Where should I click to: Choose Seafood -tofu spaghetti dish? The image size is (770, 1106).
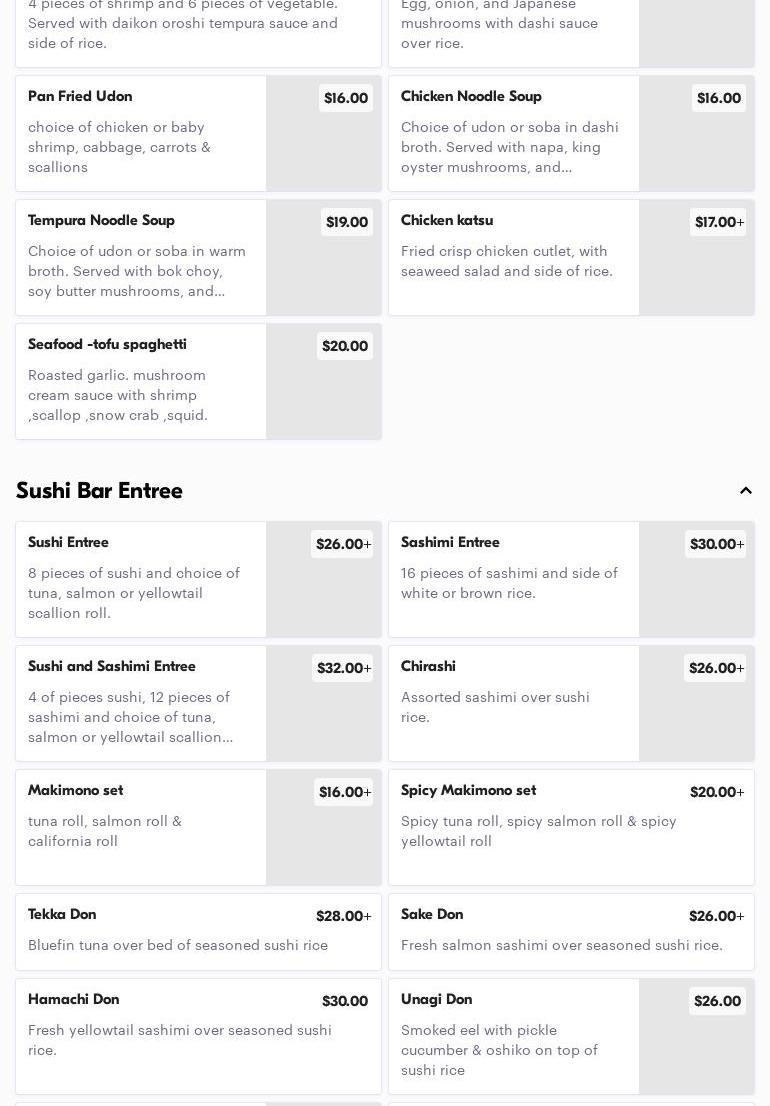(140, 381)
